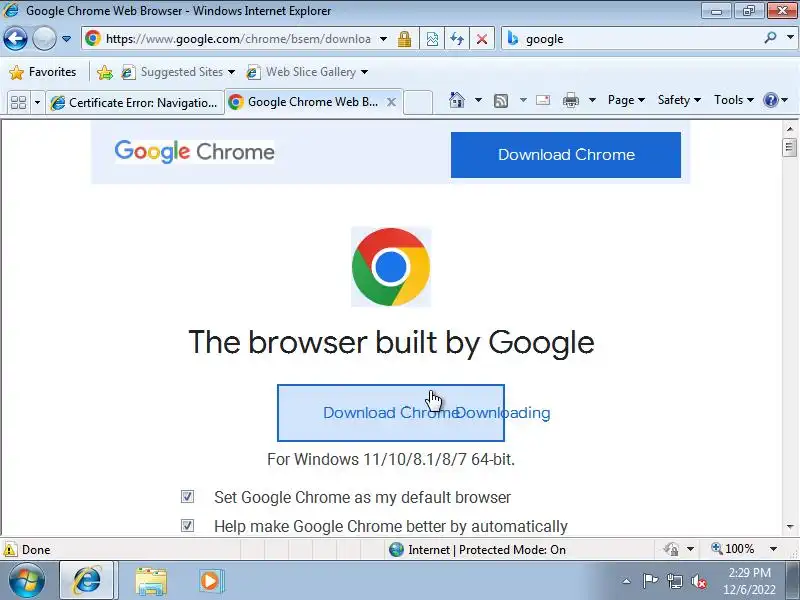The width and height of the screenshot is (800, 600).
Task: Launch Windows Media Player from taskbar
Action: 210,581
